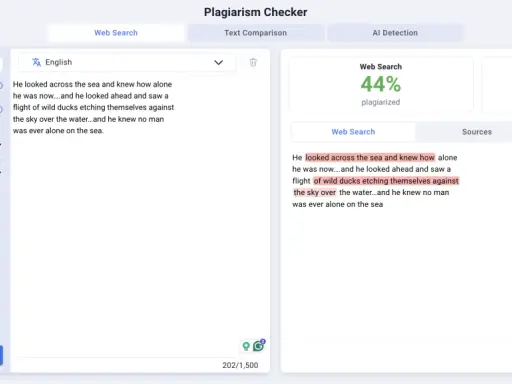Image resolution: width=512 pixels, height=384 pixels.
Task: Click the Web Search score card label
Action: click(381, 67)
